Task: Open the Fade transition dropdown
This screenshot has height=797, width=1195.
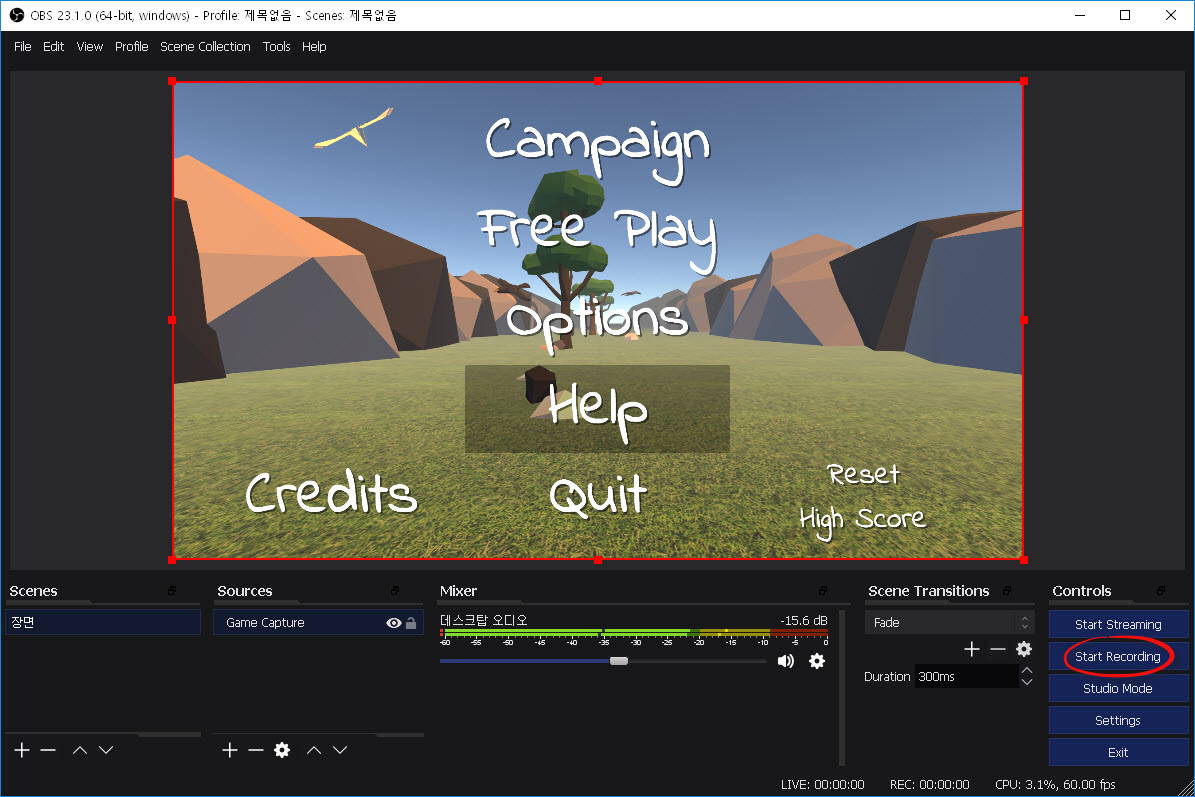Action: coord(950,623)
